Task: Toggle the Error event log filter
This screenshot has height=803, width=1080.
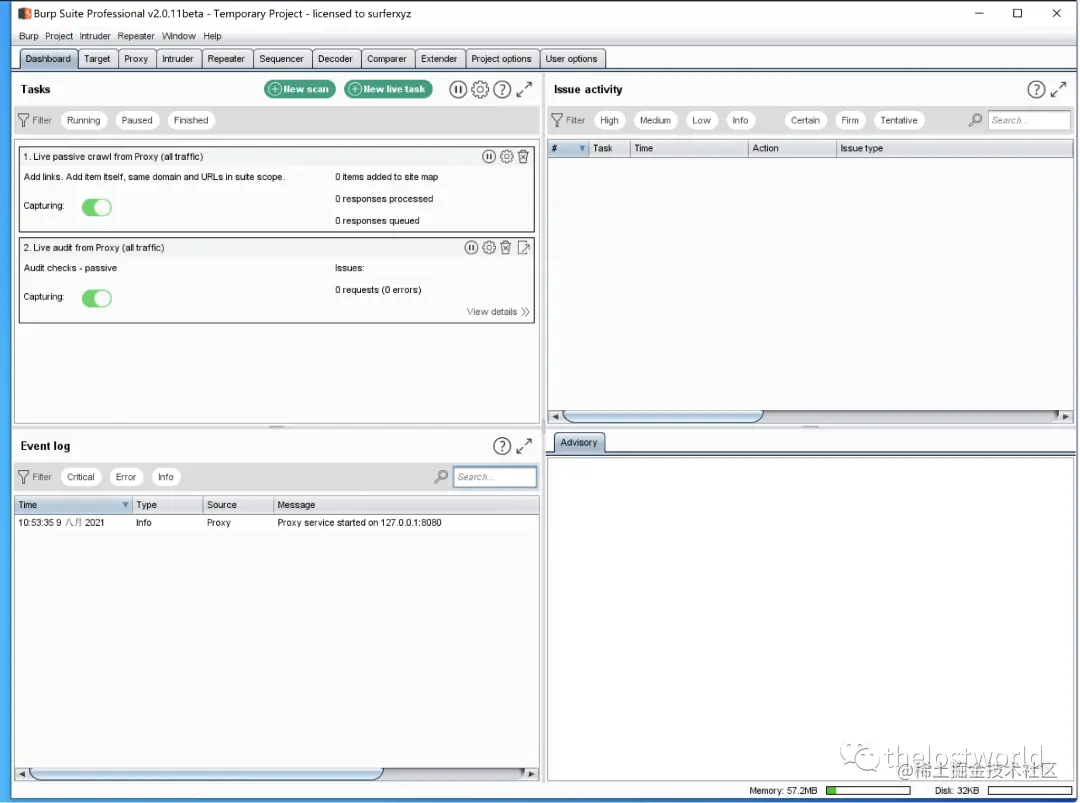Action: [x=125, y=477]
